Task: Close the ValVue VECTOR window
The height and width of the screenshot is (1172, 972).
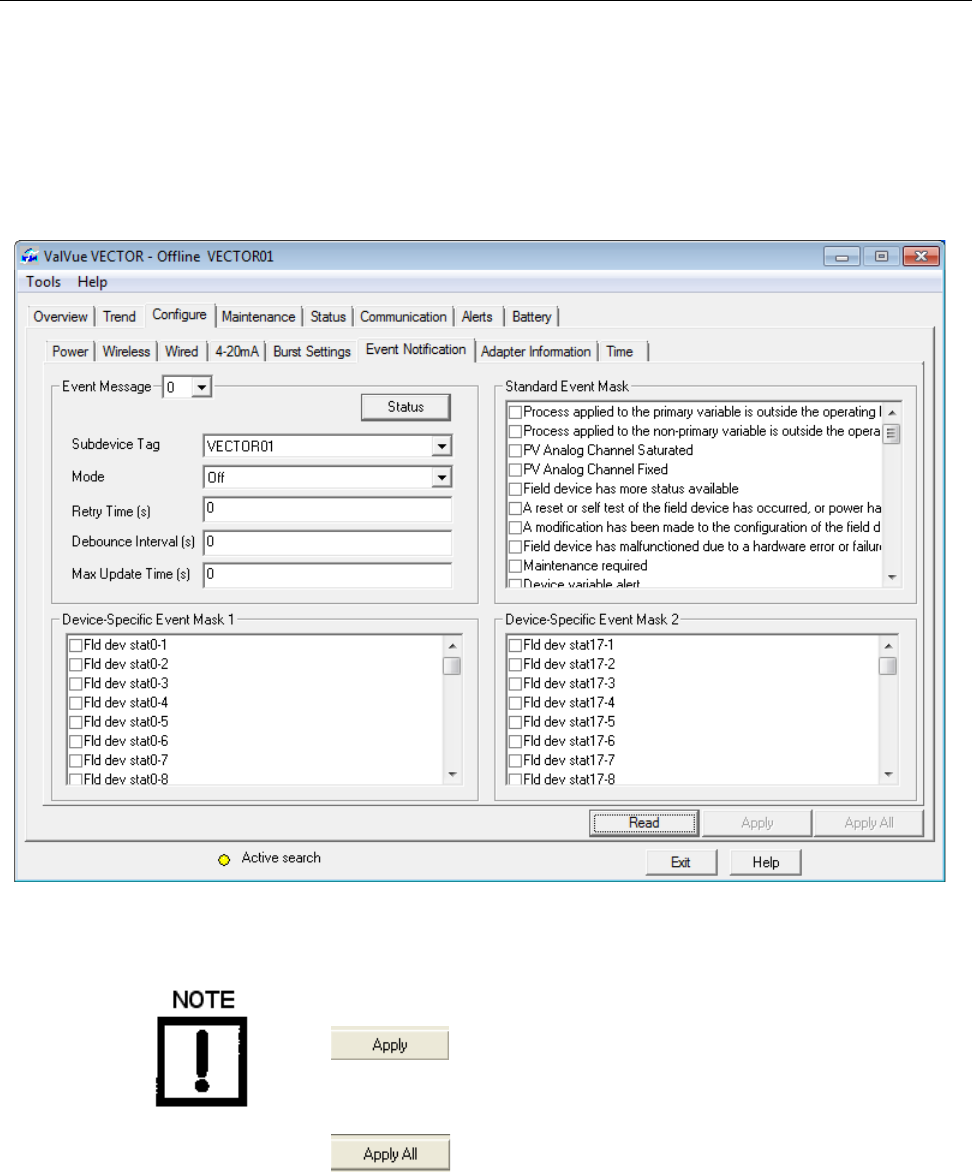Action: point(921,256)
